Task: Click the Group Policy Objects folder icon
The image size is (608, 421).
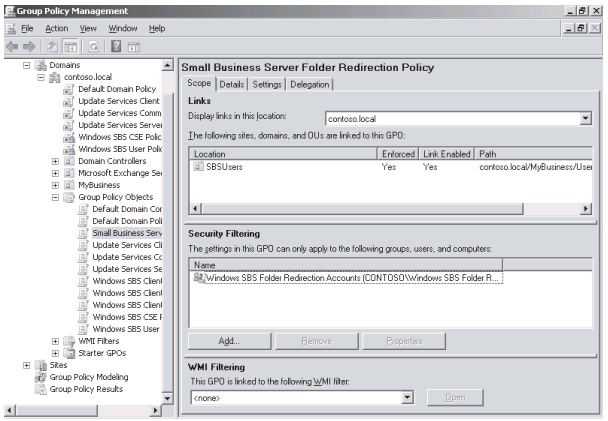Action: (69, 197)
